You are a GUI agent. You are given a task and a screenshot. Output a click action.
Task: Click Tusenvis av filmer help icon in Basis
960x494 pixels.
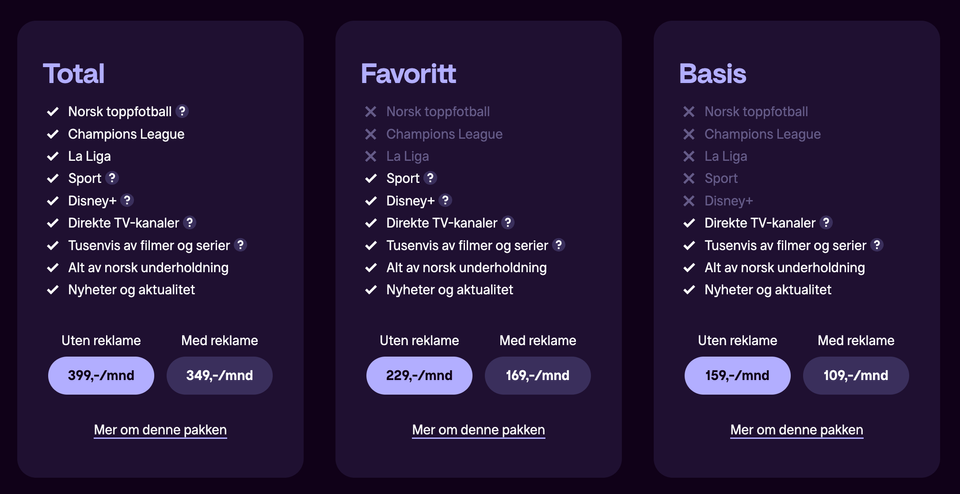pos(877,245)
